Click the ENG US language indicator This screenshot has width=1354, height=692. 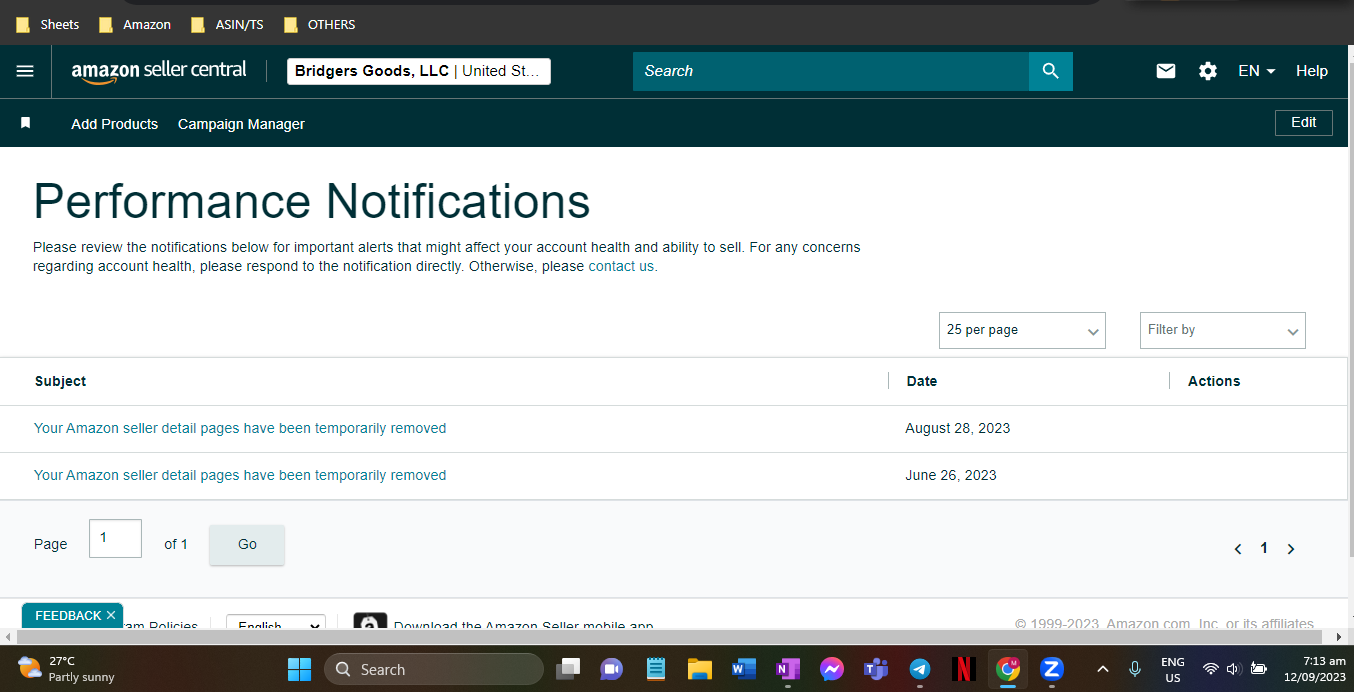click(x=1173, y=669)
